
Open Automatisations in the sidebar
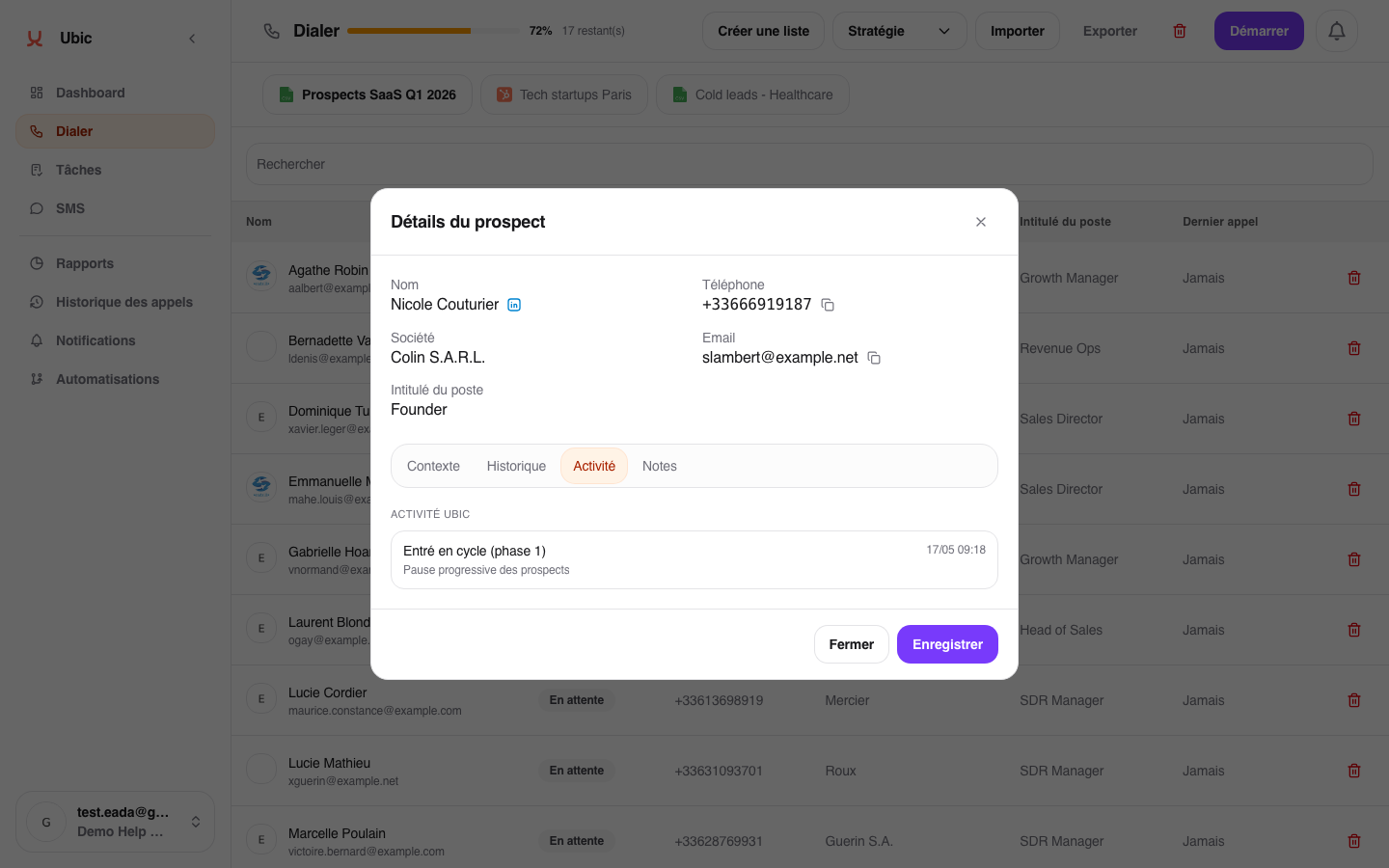pyautogui.click(x=108, y=379)
